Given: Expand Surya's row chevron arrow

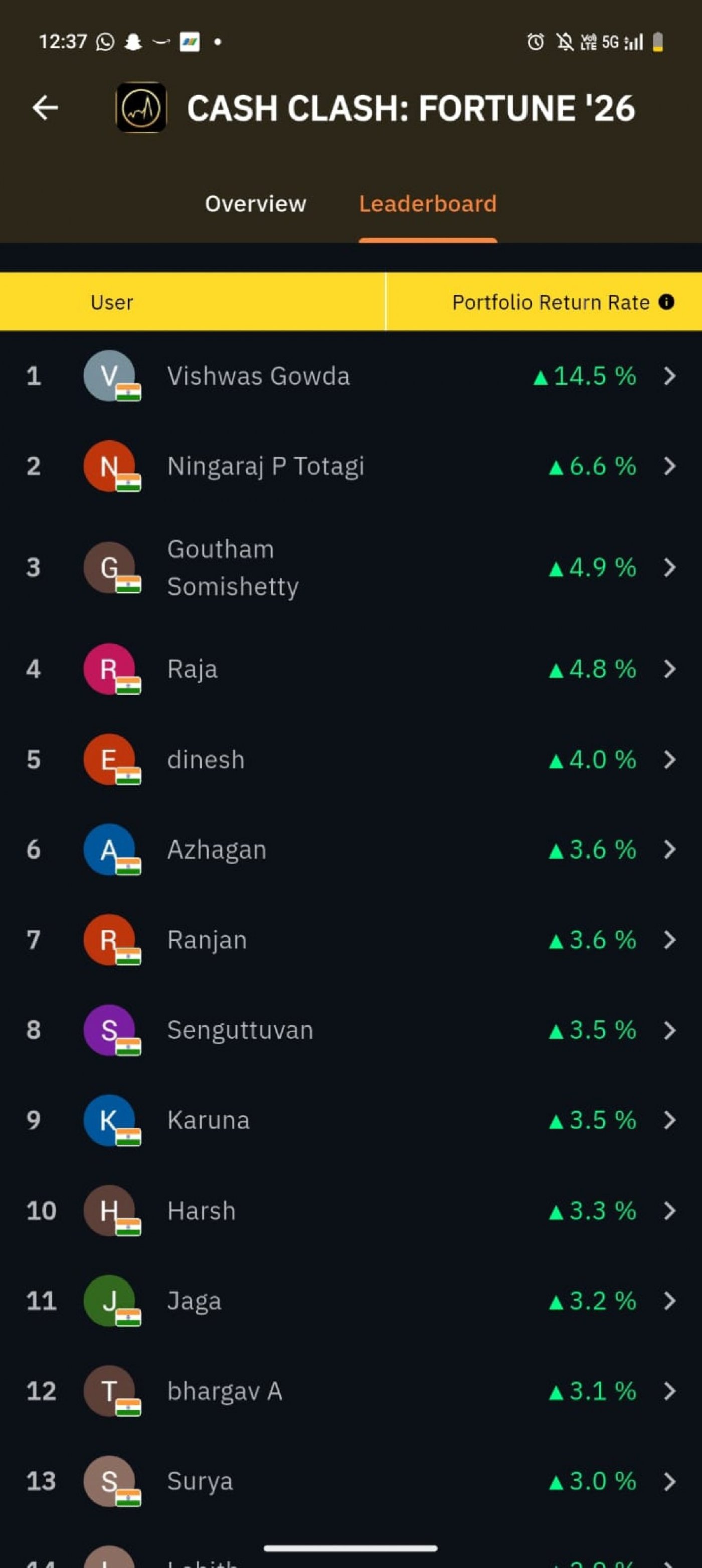Looking at the screenshot, I should coord(670,1482).
